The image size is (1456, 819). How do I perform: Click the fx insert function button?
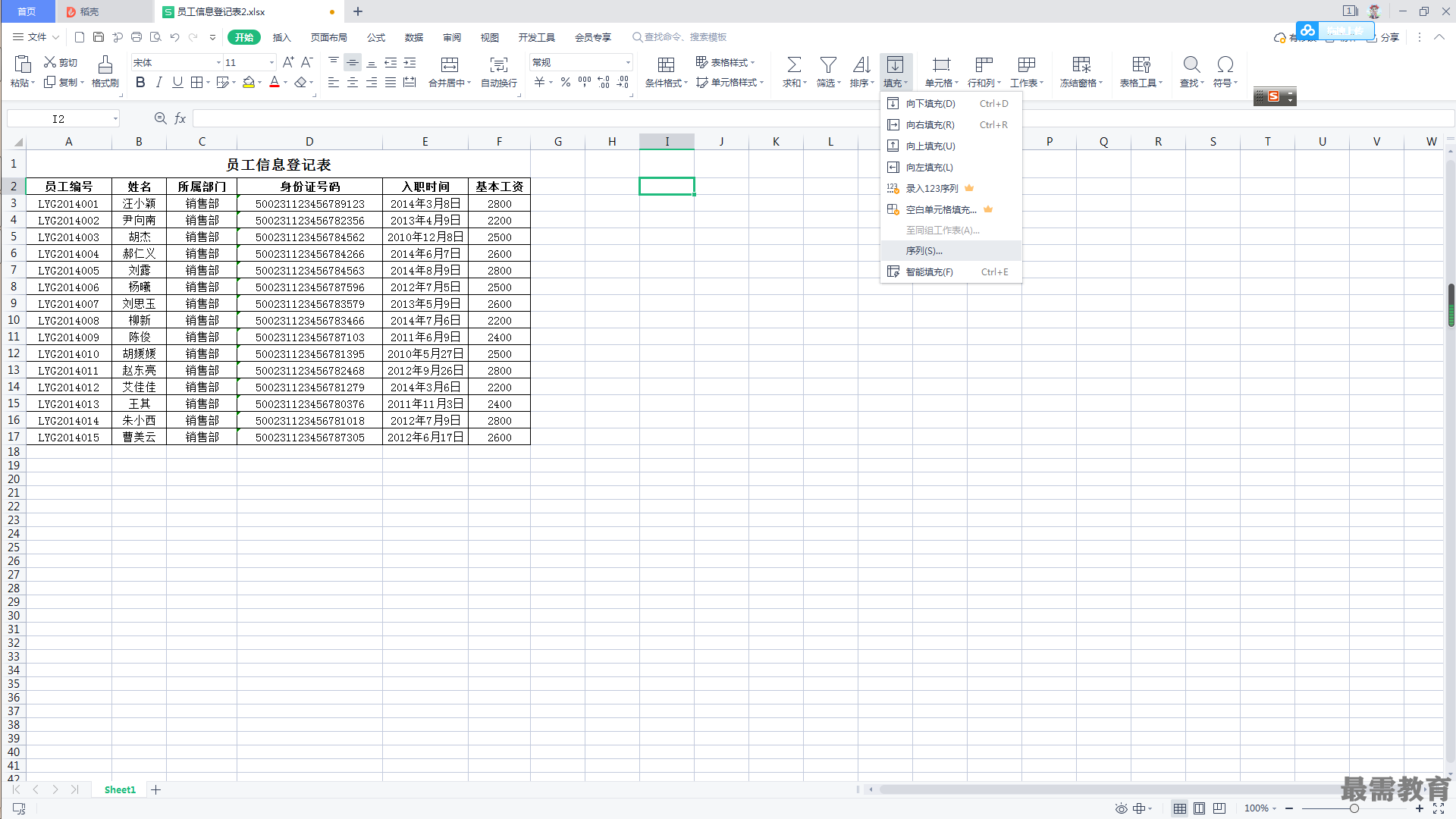pos(180,118)
